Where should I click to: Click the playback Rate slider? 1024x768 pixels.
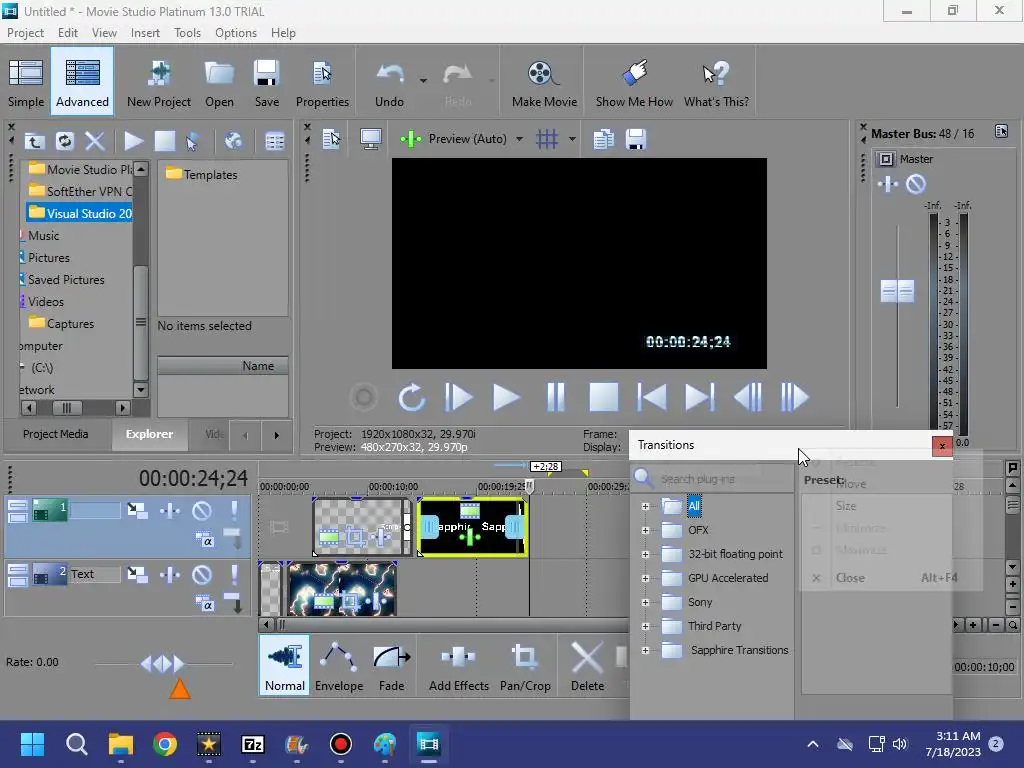coord(163,664)
